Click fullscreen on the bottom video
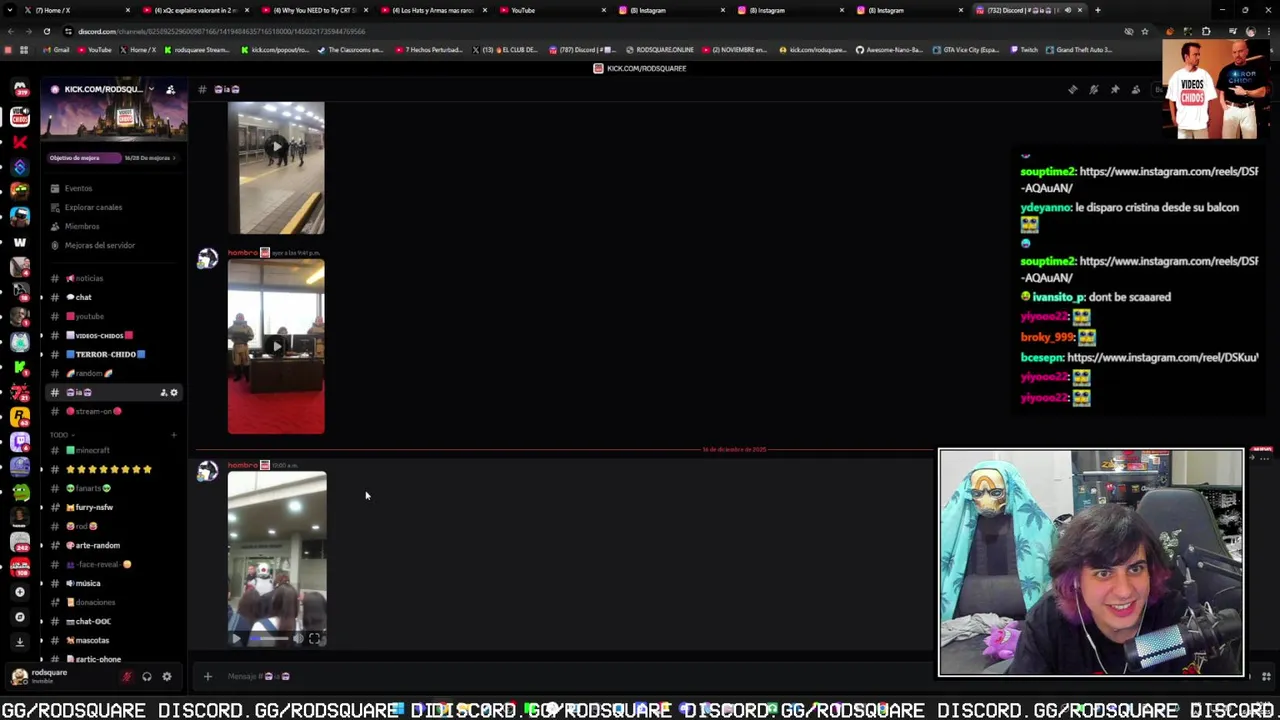Viewport: 1280px width, 720px height. point(314,638)
